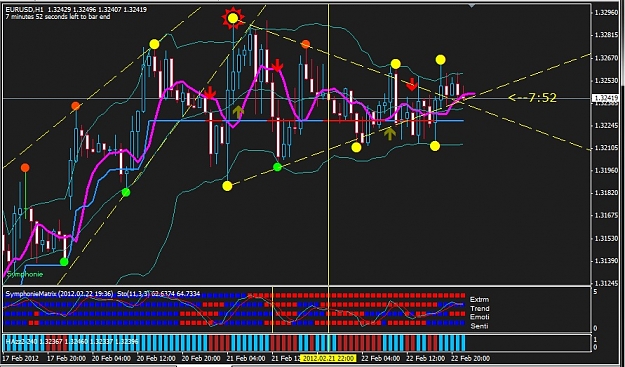Click the 22 Feb 20:00 time label
Screen dimensions: 625x367
472,358
